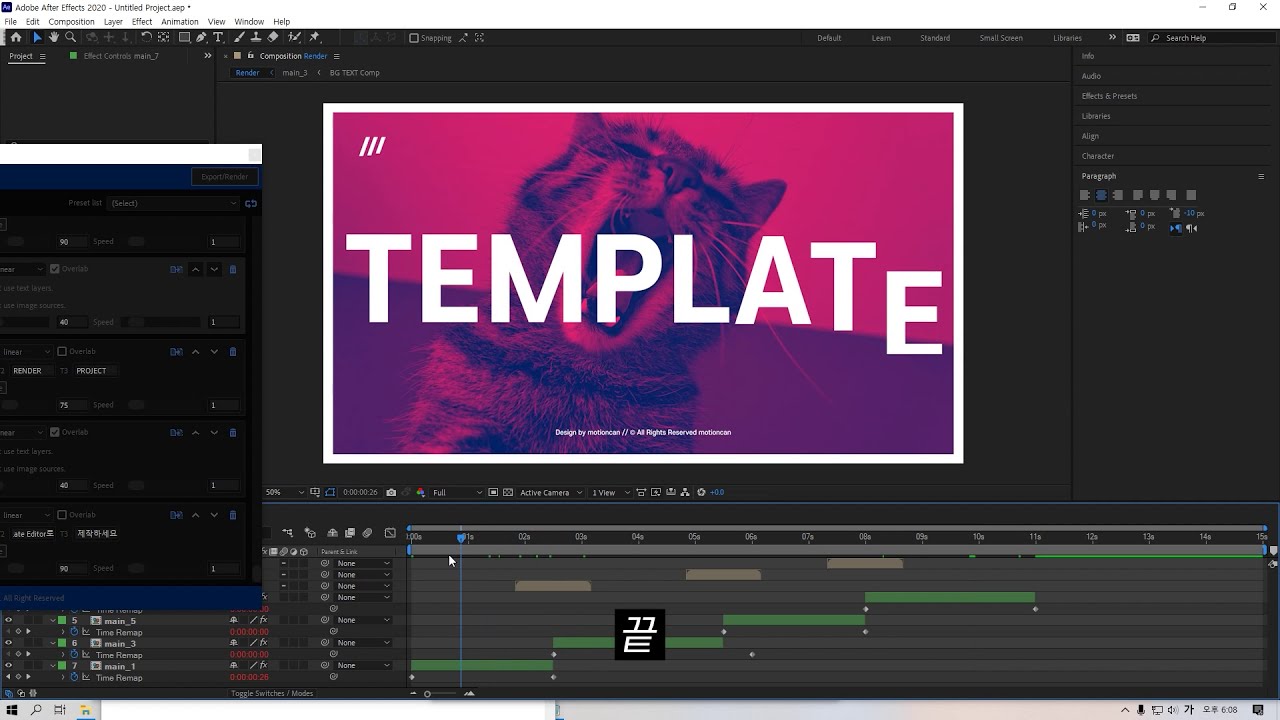This screenshot has width=1280, height=720.
Task: Click the Sync Settings icon near Search Help
Action: pyautogui.click(x=1133, y=38)
